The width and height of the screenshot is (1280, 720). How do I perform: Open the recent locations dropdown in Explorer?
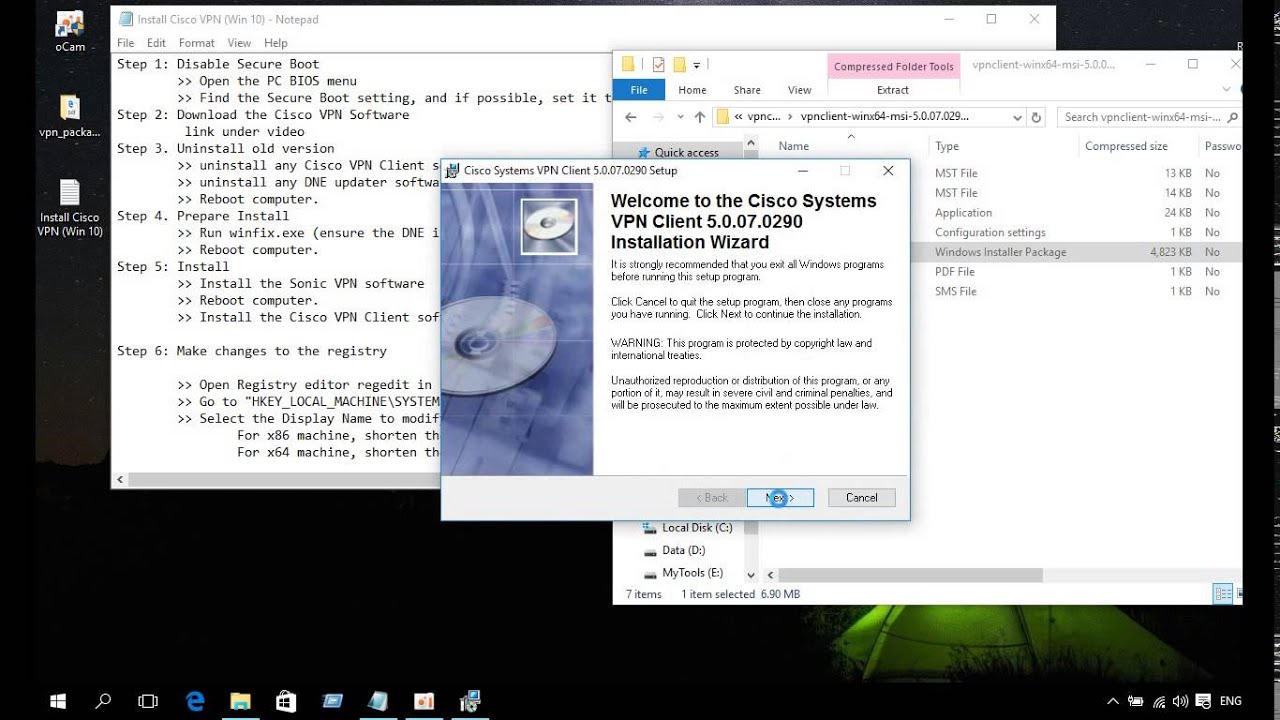click(x=680, y=117)
